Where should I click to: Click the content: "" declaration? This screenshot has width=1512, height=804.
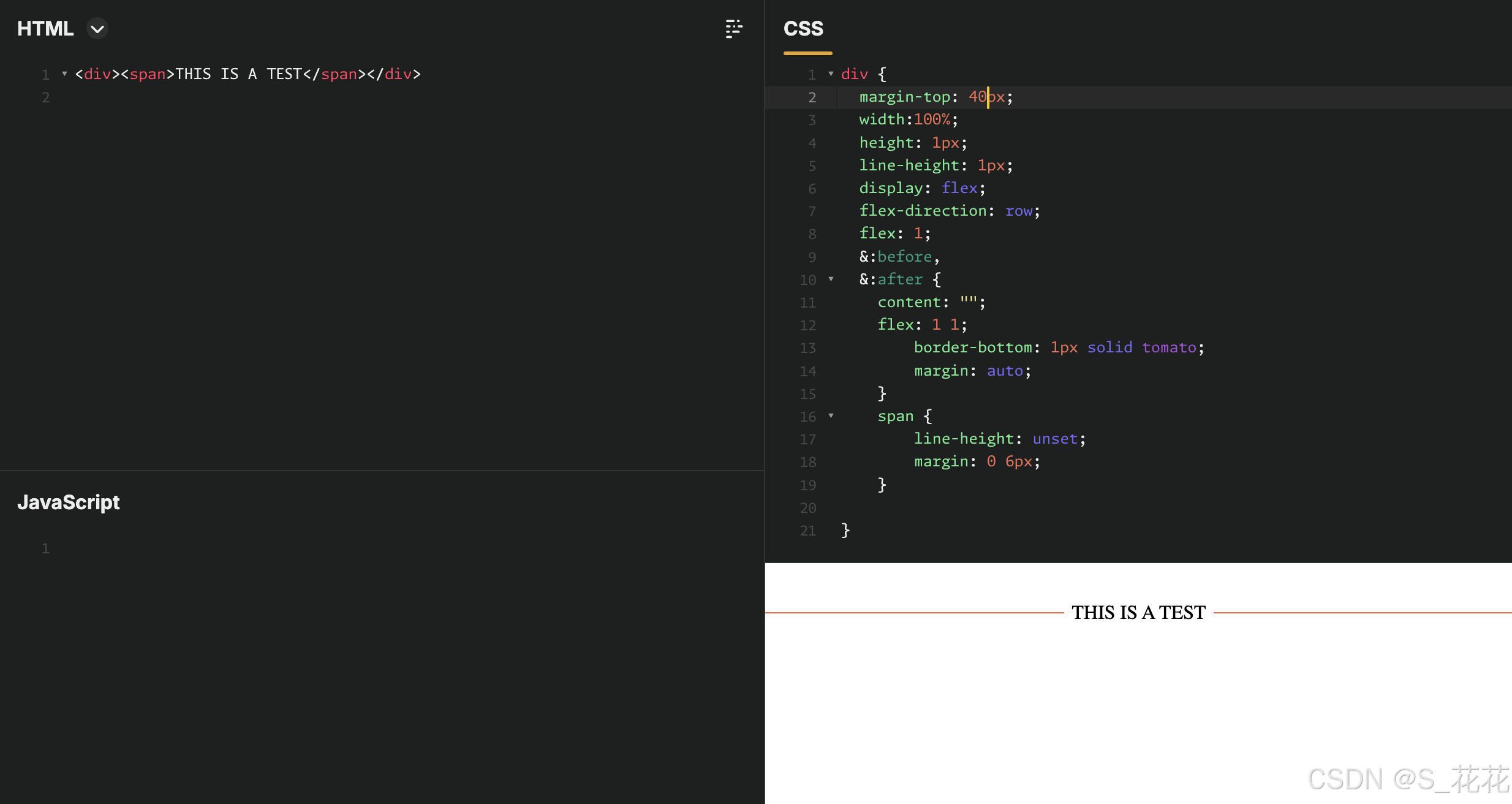[x=931, y=302]
